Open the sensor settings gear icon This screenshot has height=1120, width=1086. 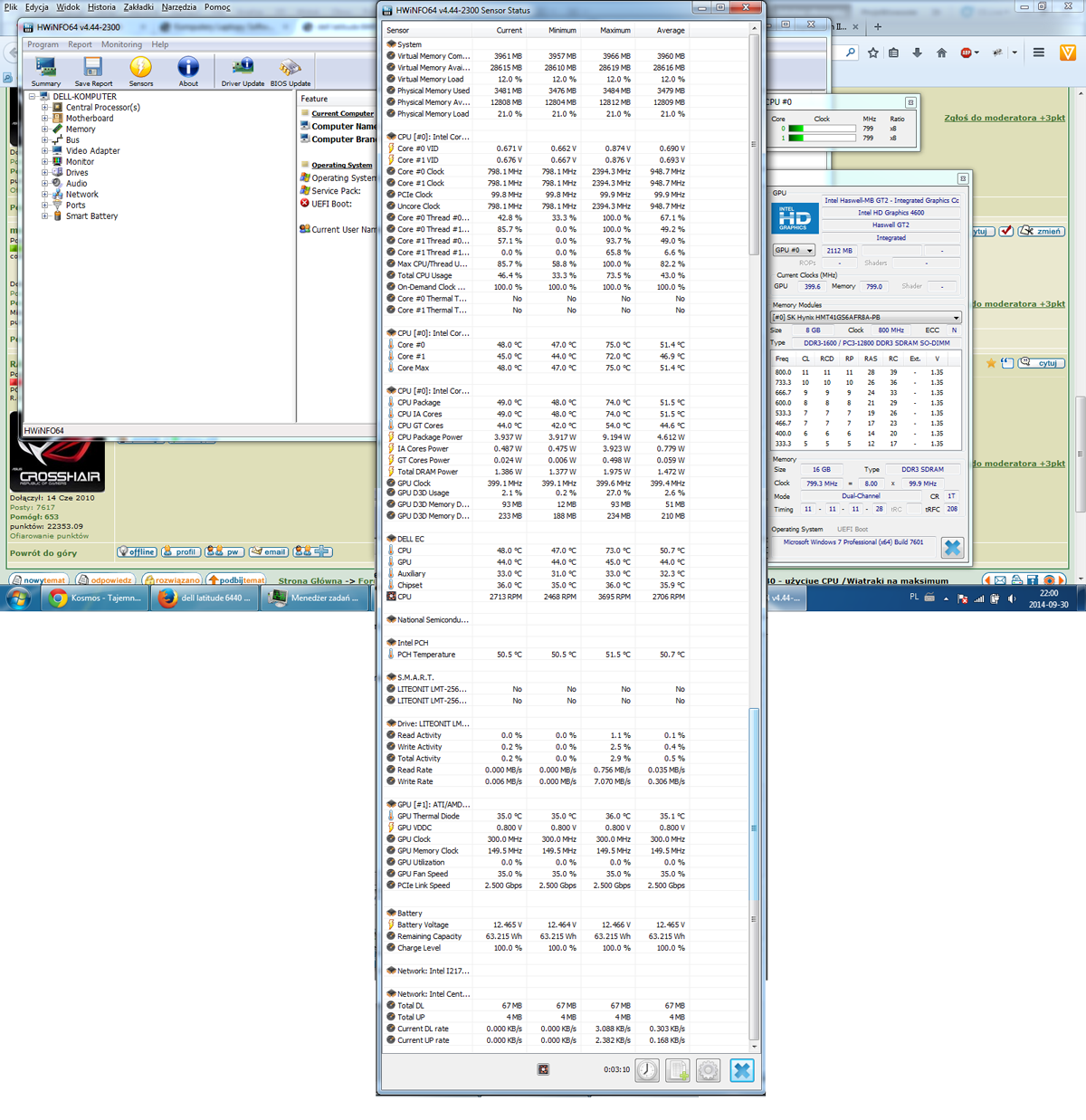pos(709,1070)
